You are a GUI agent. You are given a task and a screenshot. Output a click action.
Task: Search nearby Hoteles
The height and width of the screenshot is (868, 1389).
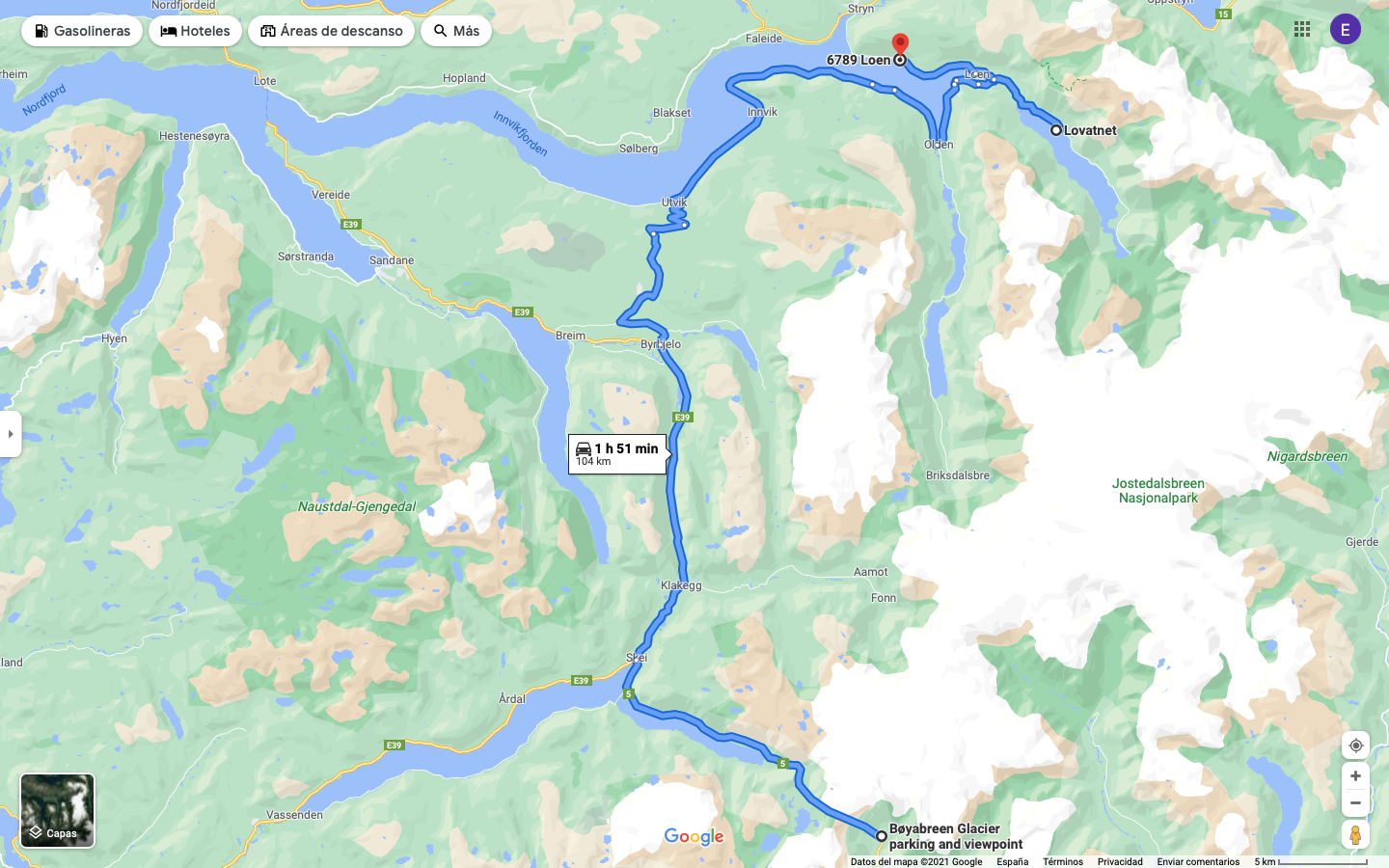[195, 31]
